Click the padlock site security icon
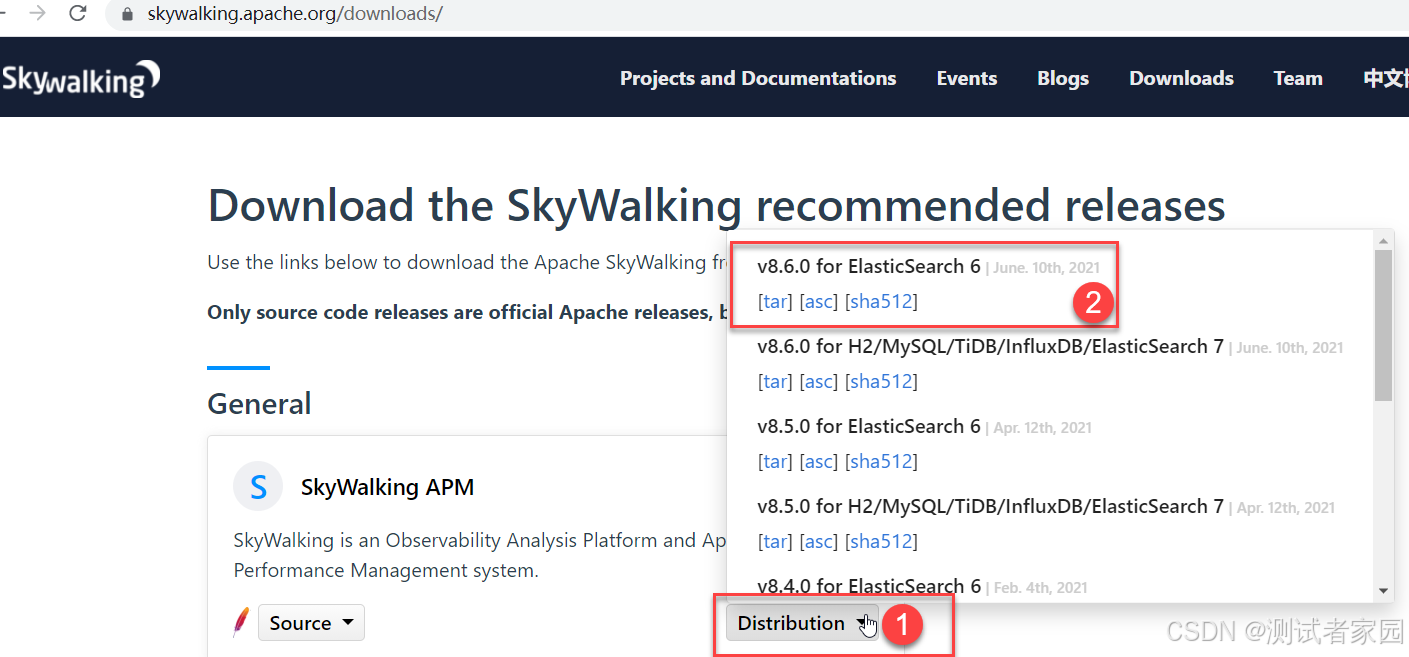The width and height of the screenshot is (1409, 657). tap(127, 14)
